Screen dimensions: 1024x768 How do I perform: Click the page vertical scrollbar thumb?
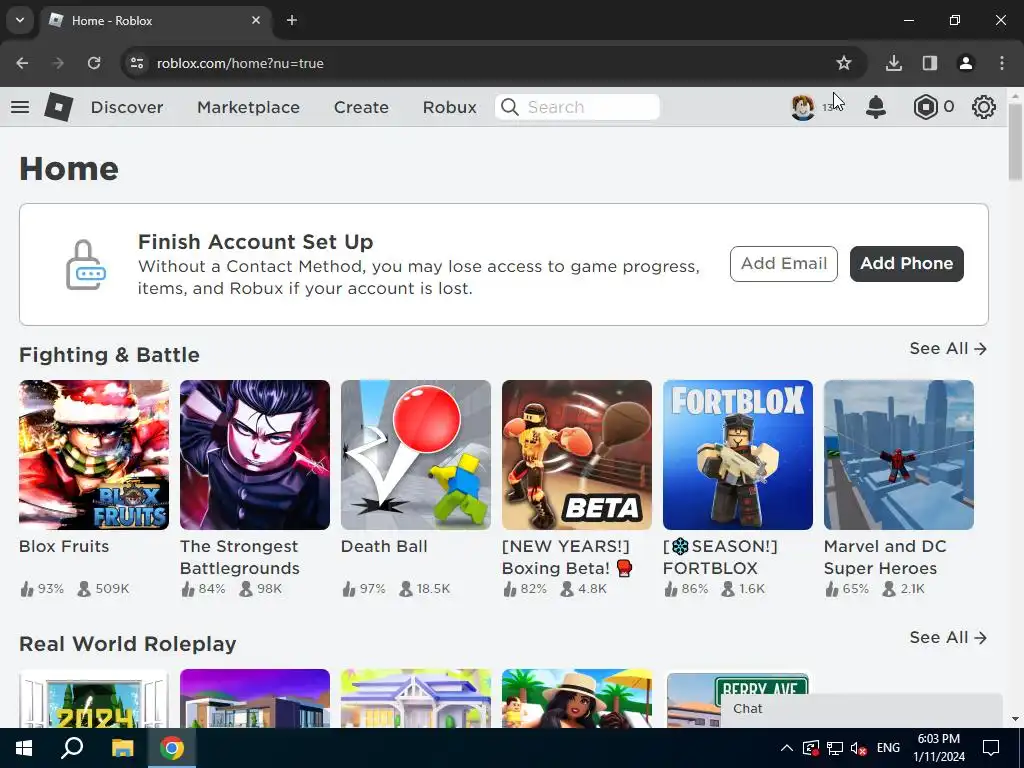tap(1015, 141)
